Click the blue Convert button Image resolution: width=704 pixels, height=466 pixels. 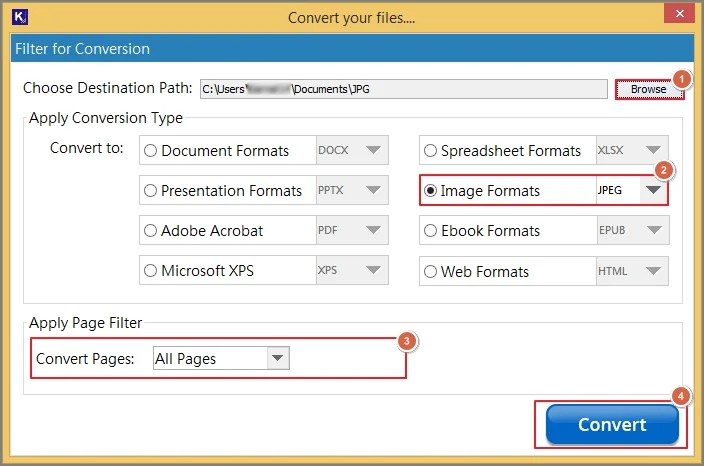[612, 424]
